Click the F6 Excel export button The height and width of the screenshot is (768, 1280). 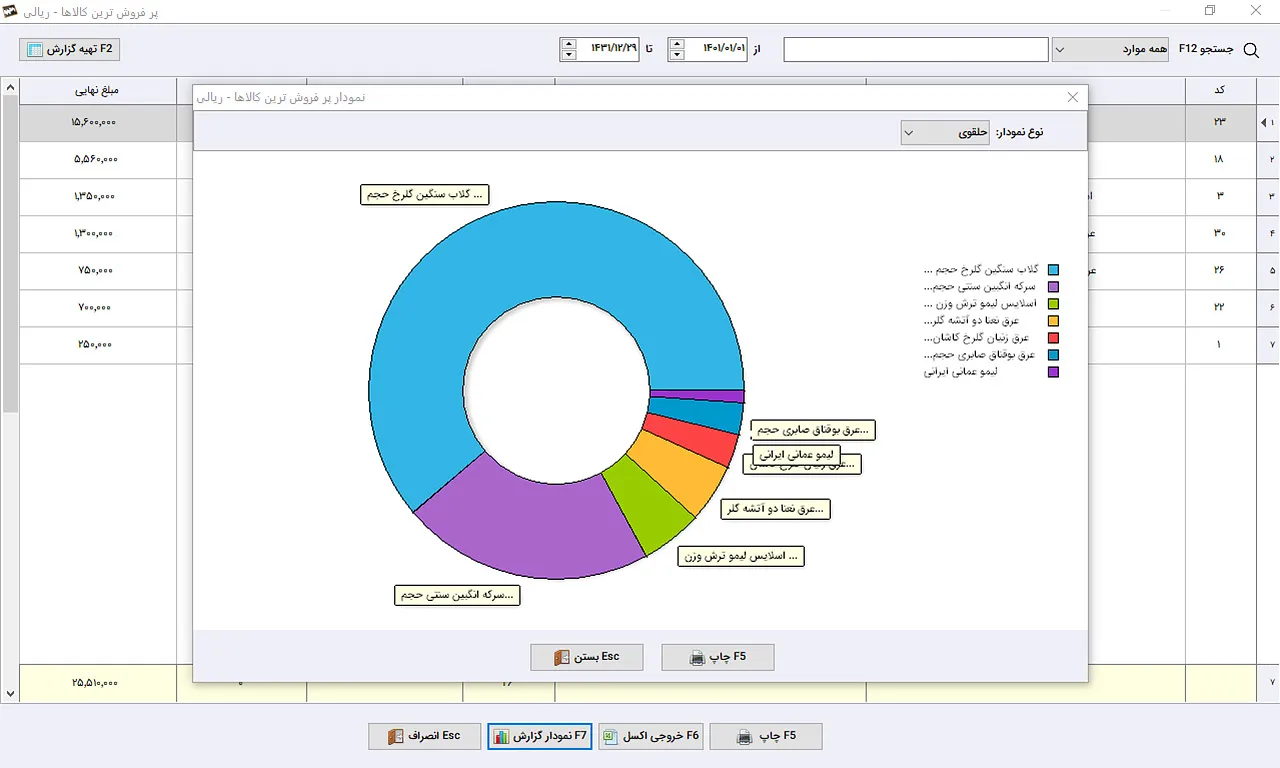coord(652,736)
